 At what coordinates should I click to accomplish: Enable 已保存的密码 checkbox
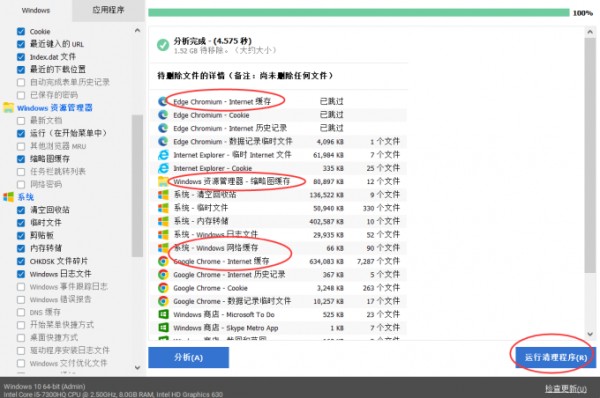[x=21, y=95]
